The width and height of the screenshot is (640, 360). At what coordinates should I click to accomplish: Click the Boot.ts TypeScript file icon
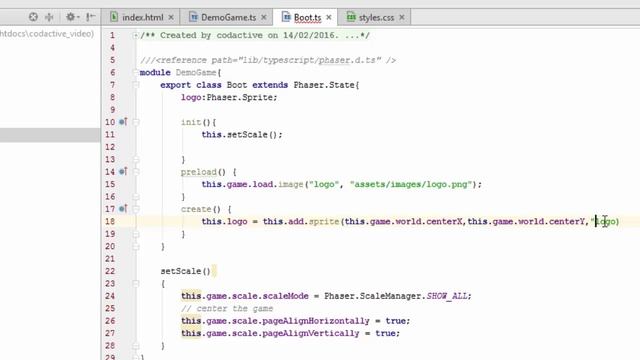[286, 17]
